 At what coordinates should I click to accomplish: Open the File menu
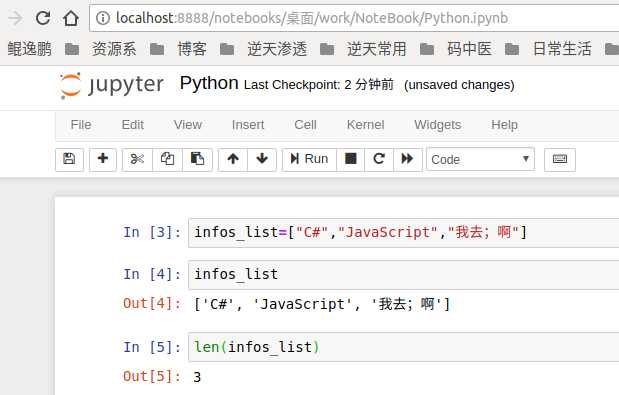[81, 125]
